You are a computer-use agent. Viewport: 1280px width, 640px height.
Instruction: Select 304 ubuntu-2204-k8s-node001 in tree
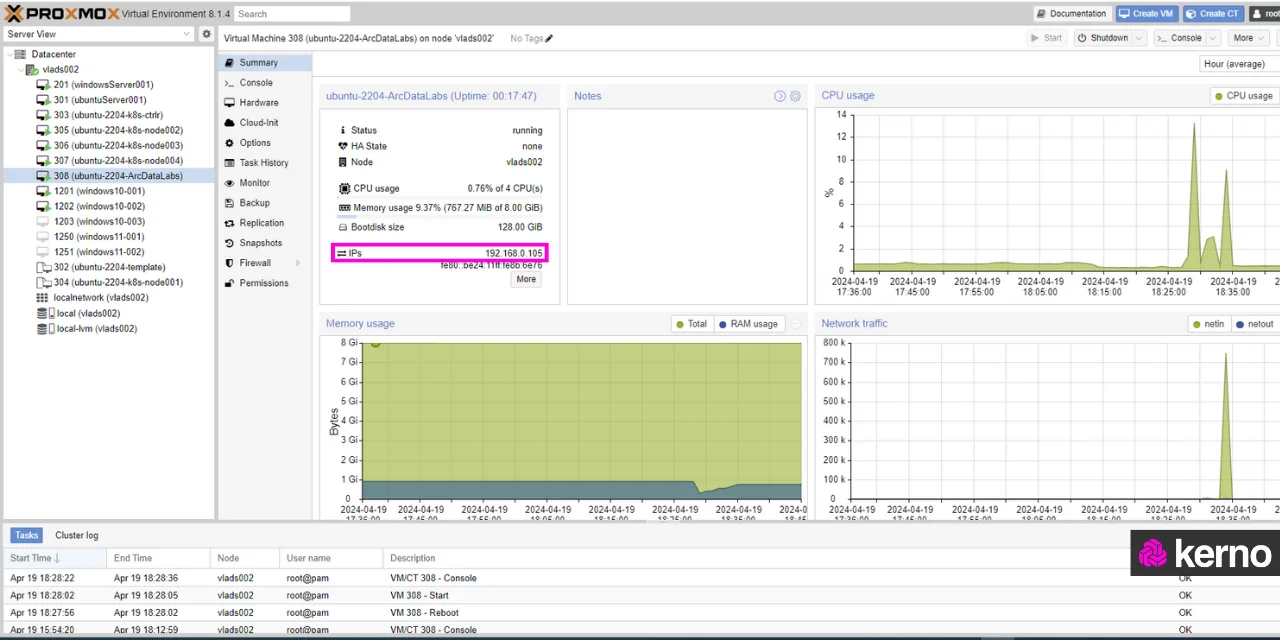108,282
